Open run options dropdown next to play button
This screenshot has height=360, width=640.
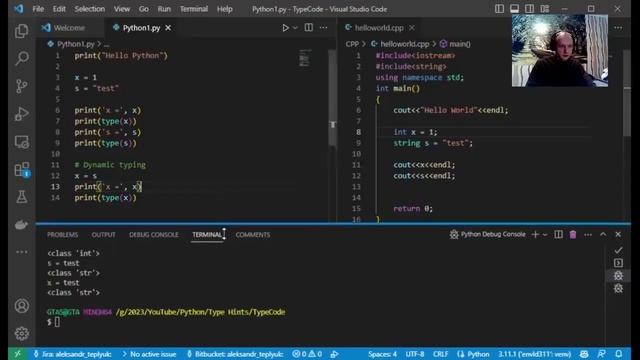coord(296,28)
